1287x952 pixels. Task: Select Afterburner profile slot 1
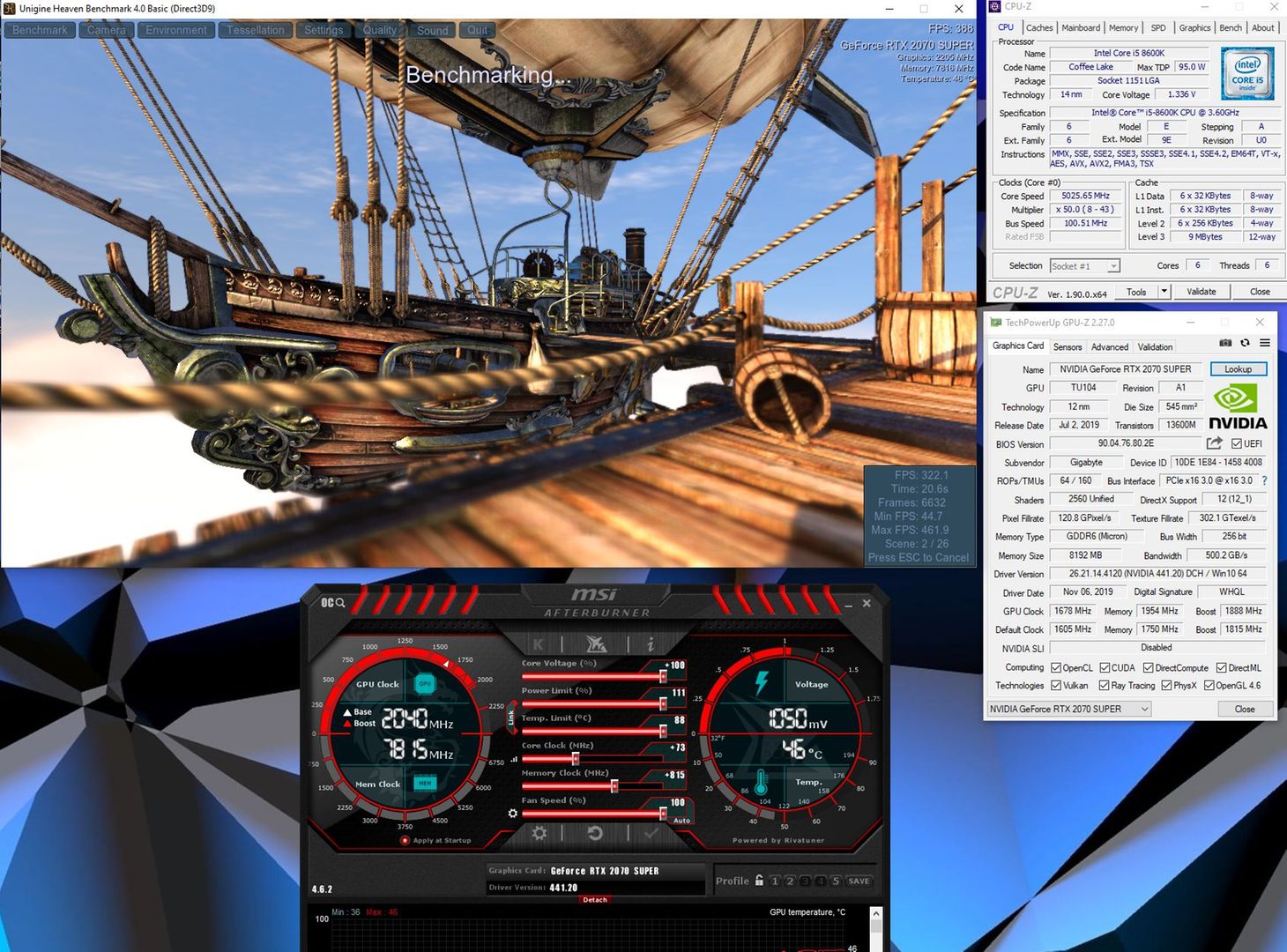(x=775, y=881)
